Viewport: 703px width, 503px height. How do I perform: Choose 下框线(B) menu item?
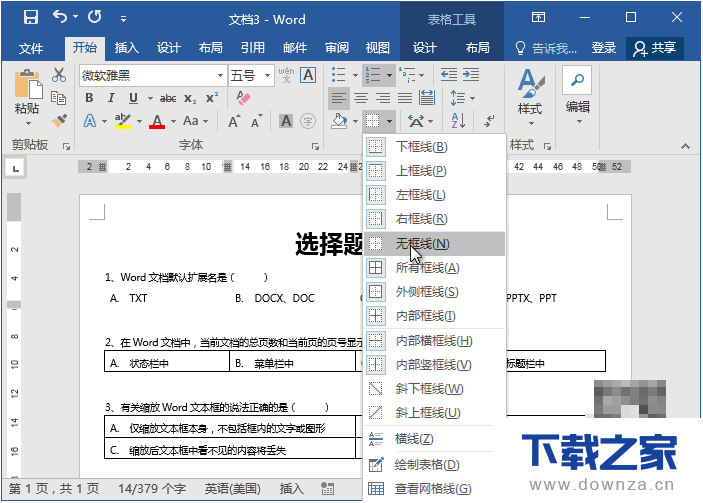click(434, 147)
